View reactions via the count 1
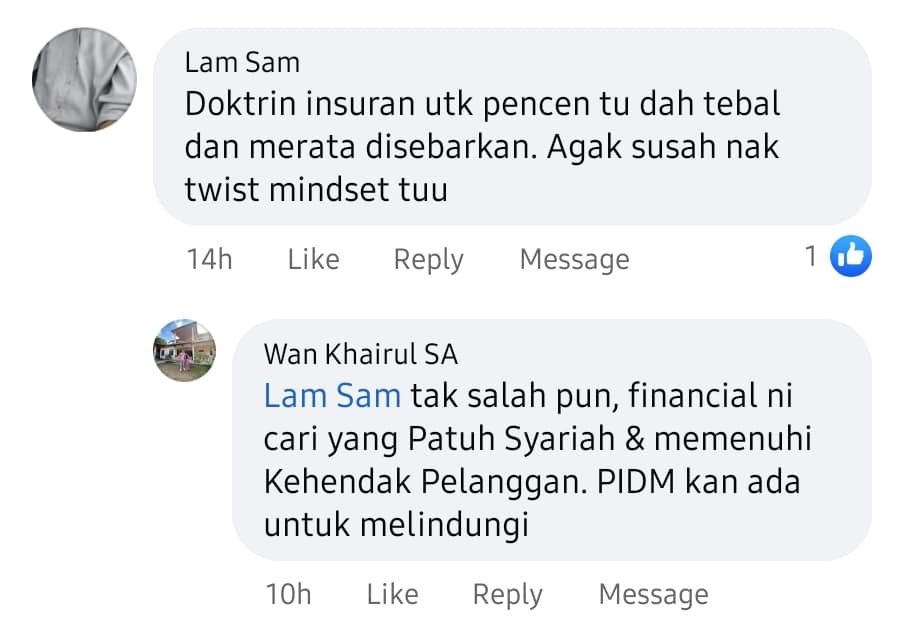Viewport: 904px width, 625px height. coord(811,256)
